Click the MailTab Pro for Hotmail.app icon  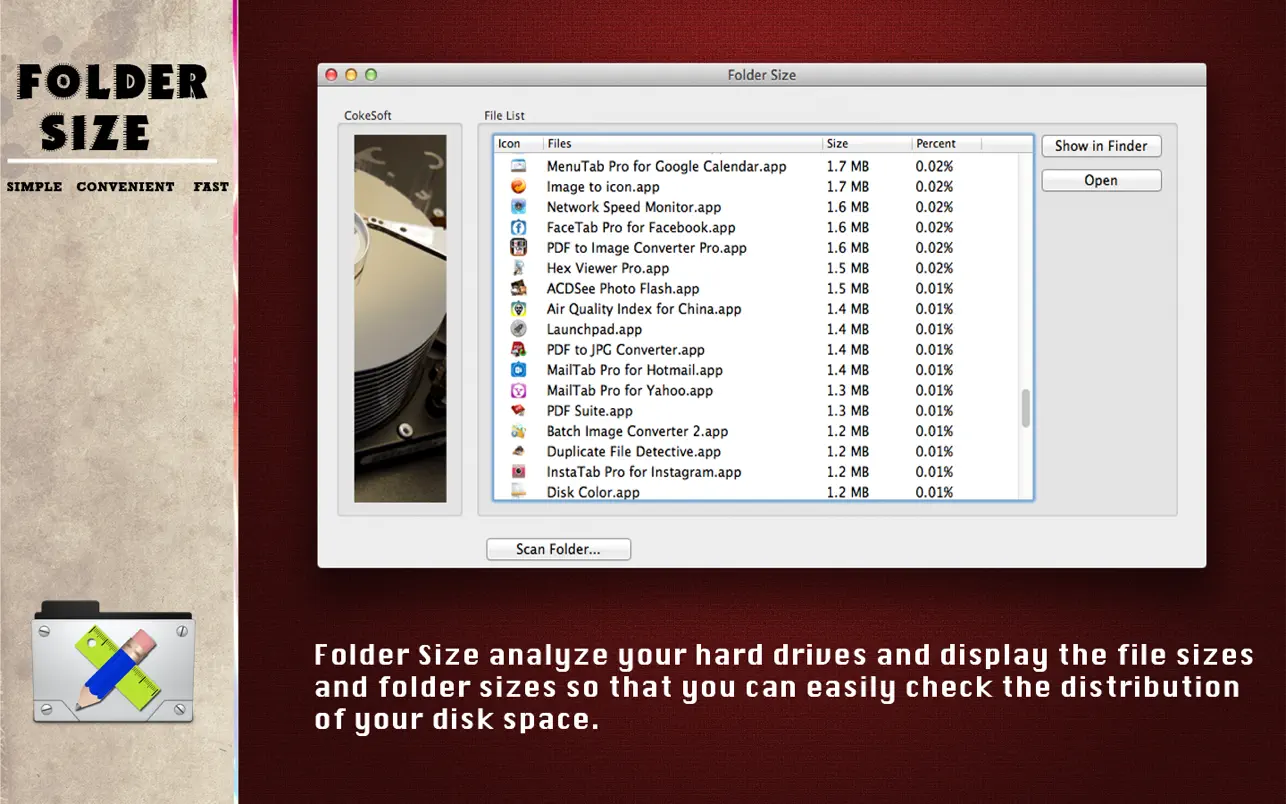(519, 370)
